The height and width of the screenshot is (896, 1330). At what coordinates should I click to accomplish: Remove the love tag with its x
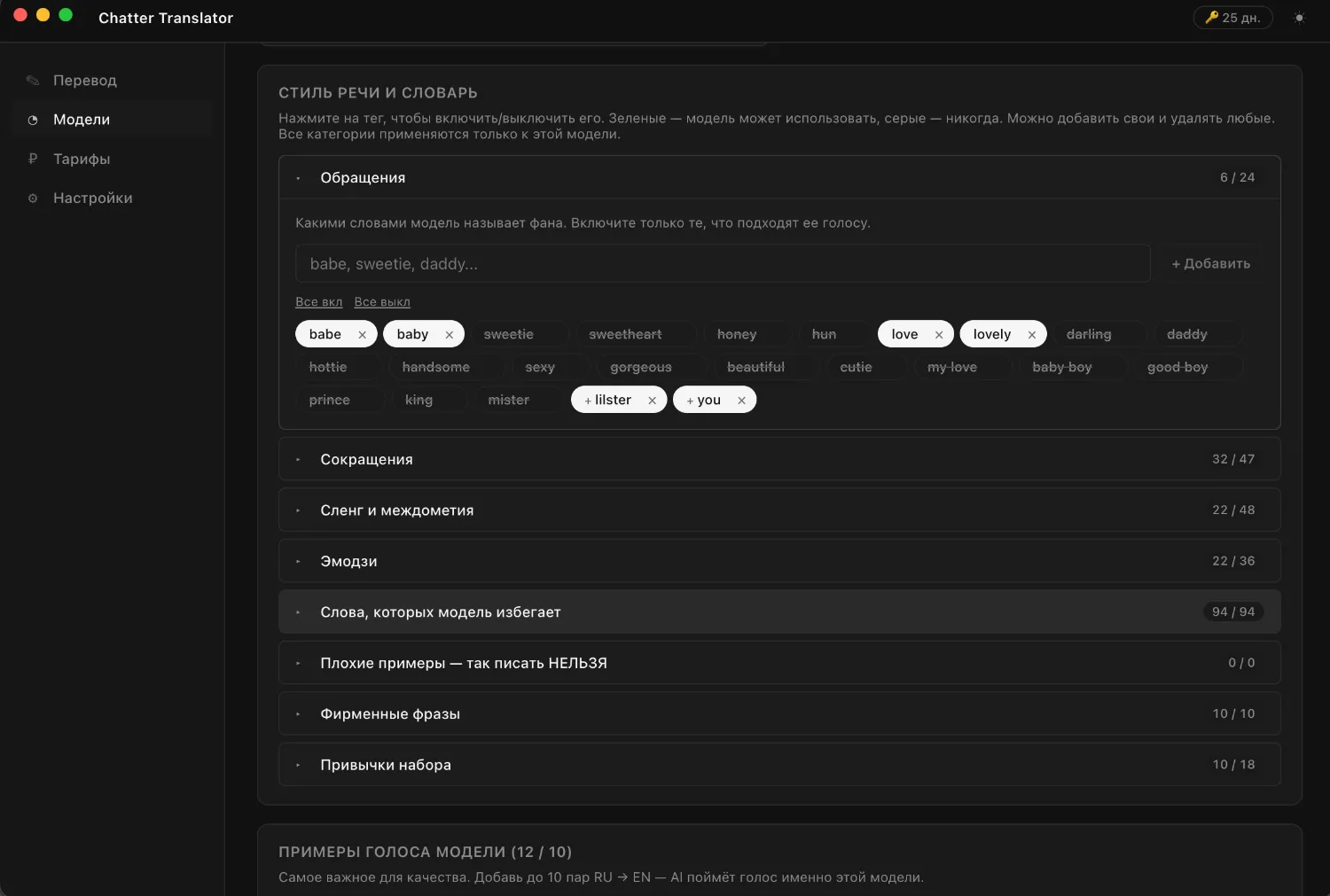[939, 335]
